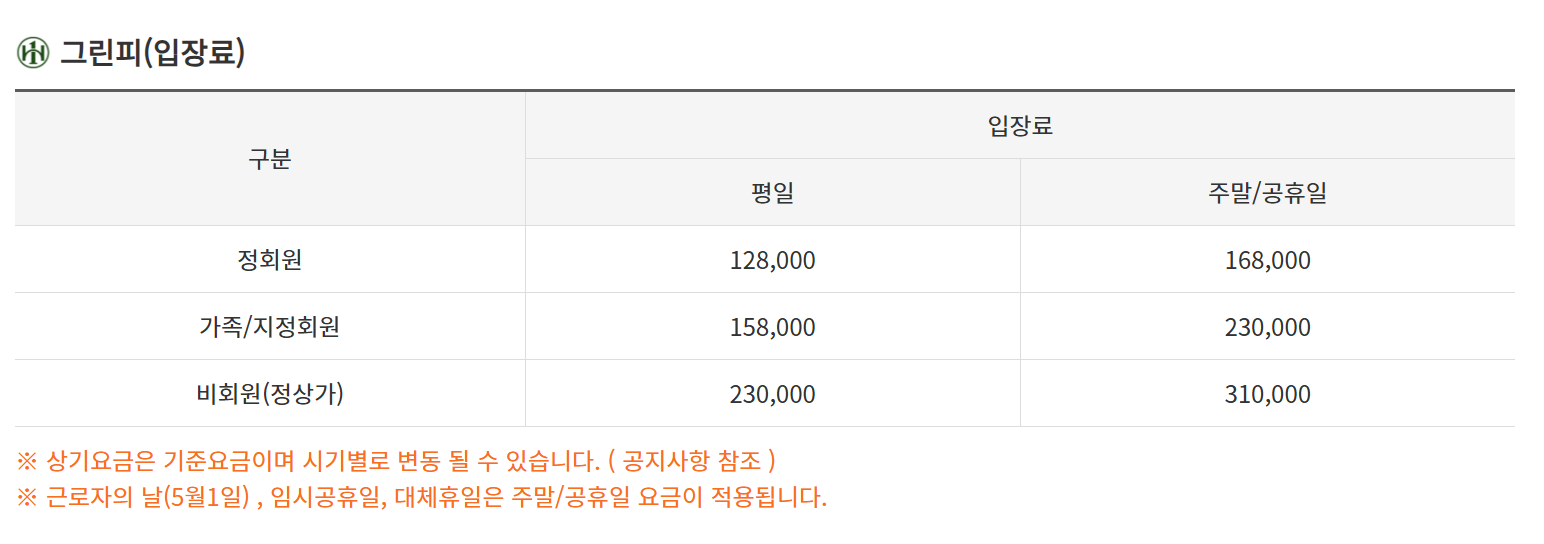Click the 비회원(정상가) row label
The width and height of the screenshot is (1544, 544).
(x=270, y=394)
